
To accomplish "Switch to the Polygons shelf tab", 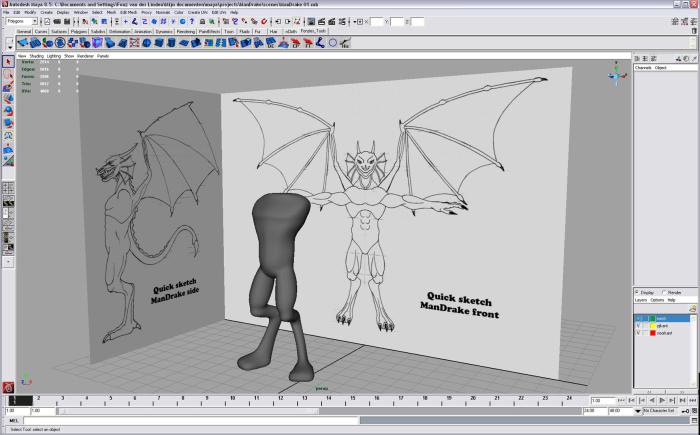I will [x=79, y=32].
